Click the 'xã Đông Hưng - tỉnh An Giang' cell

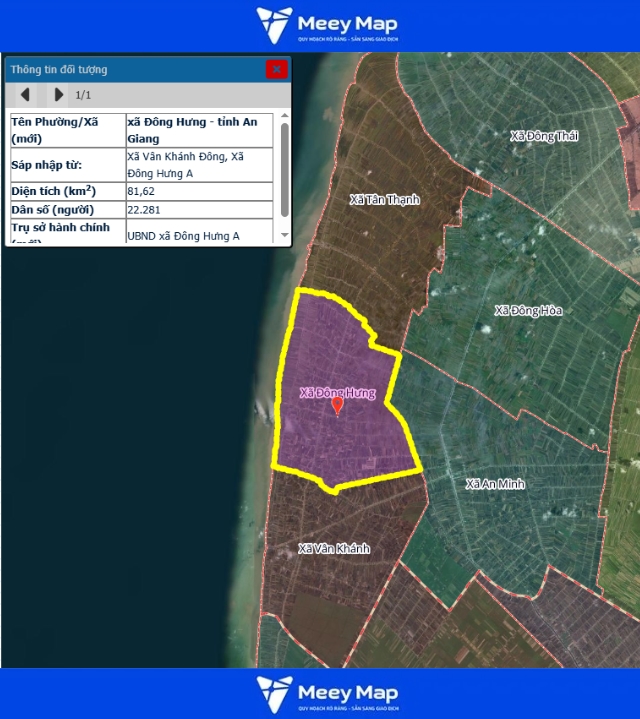pyautogui.click(x=198, y=130)
